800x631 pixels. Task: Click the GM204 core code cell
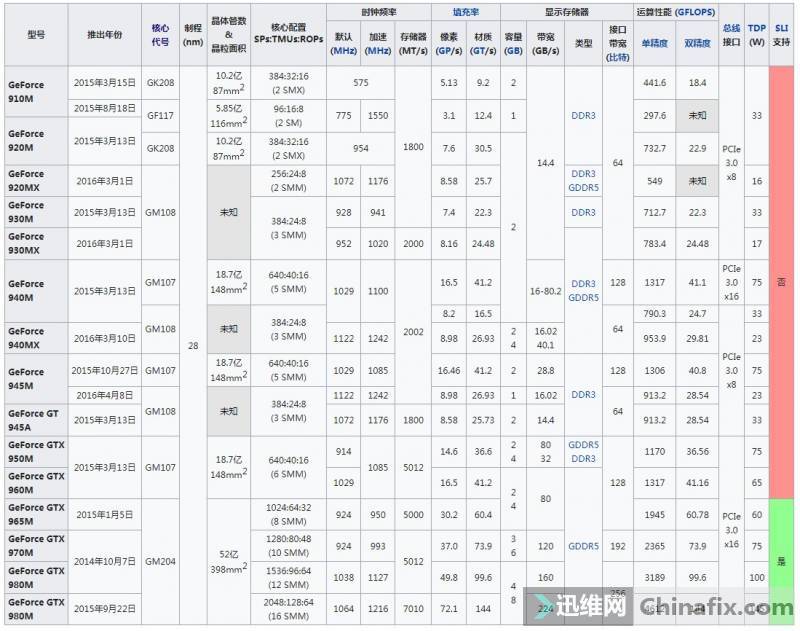coord(160,561)
